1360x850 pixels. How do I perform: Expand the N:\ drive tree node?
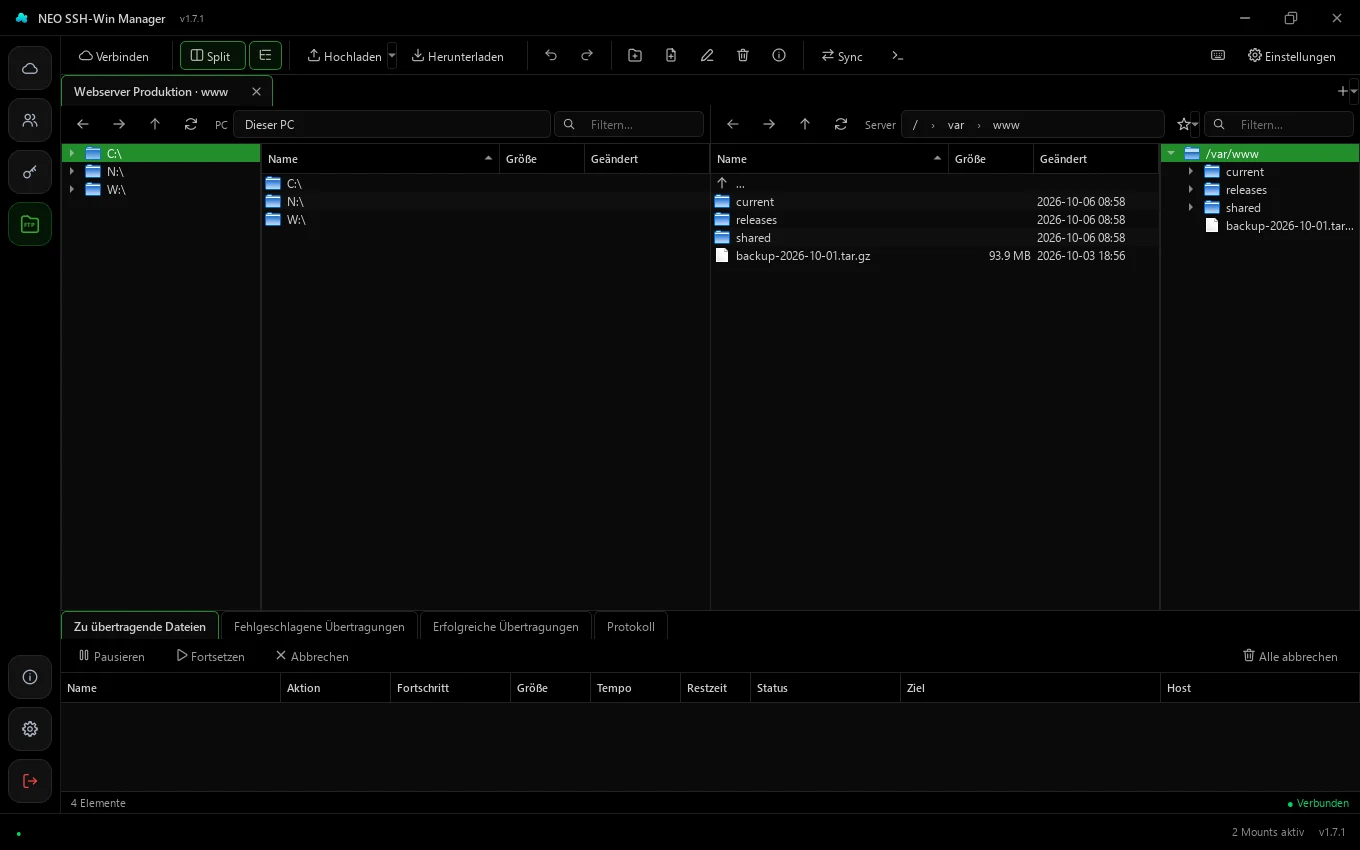72,172
